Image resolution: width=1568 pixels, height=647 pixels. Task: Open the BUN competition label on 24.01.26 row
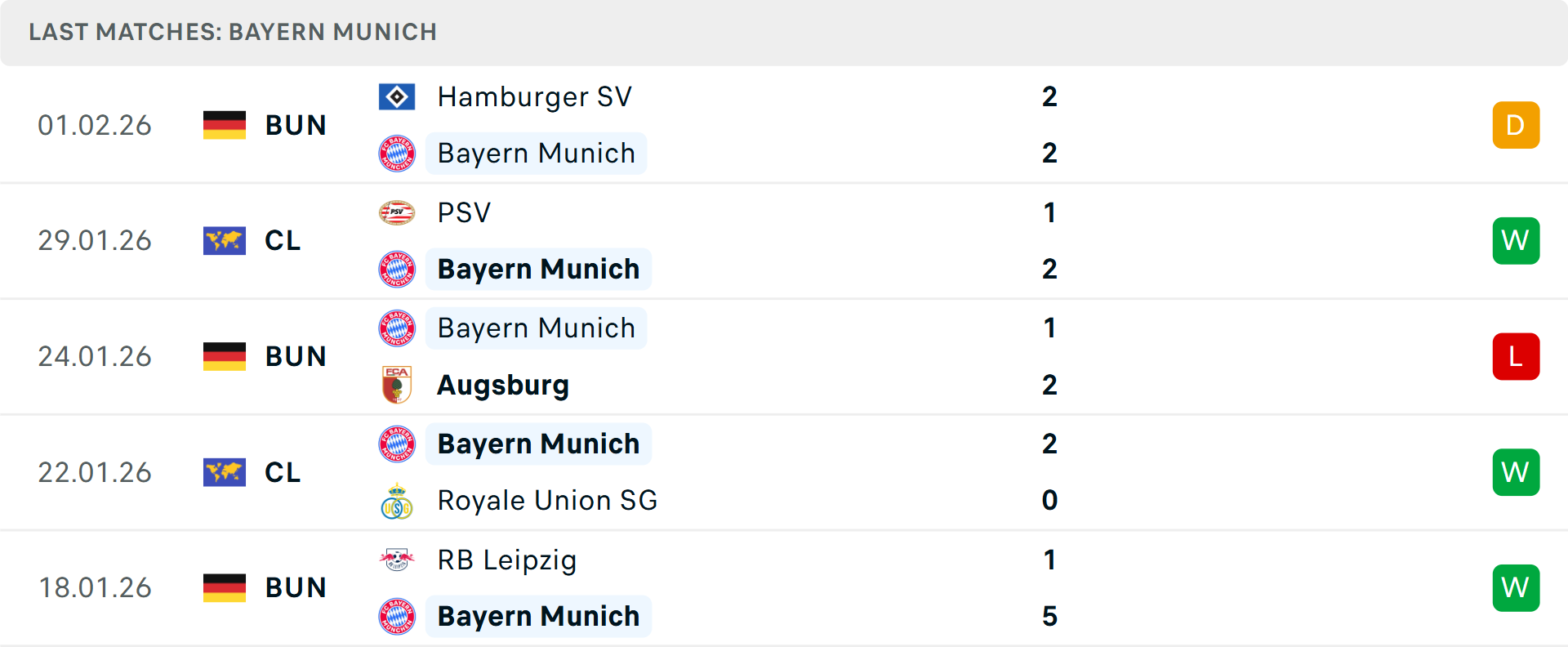click(296, 356)
